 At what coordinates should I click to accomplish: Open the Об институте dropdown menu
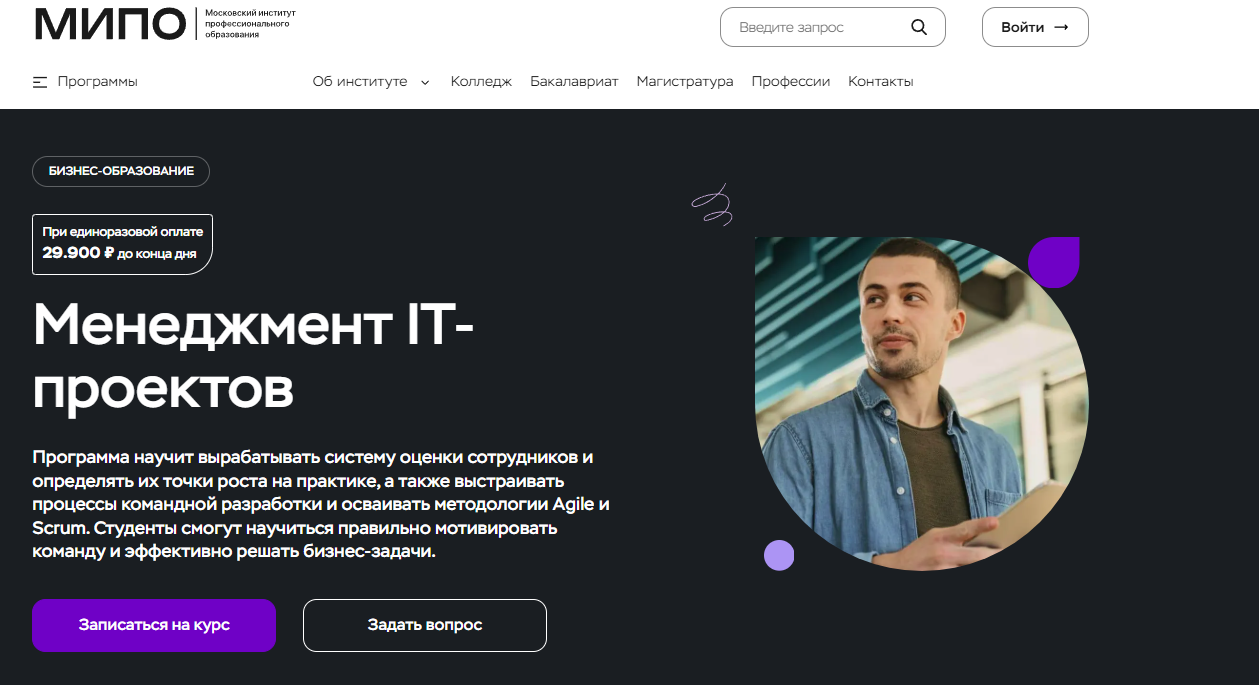pos(371,82)
